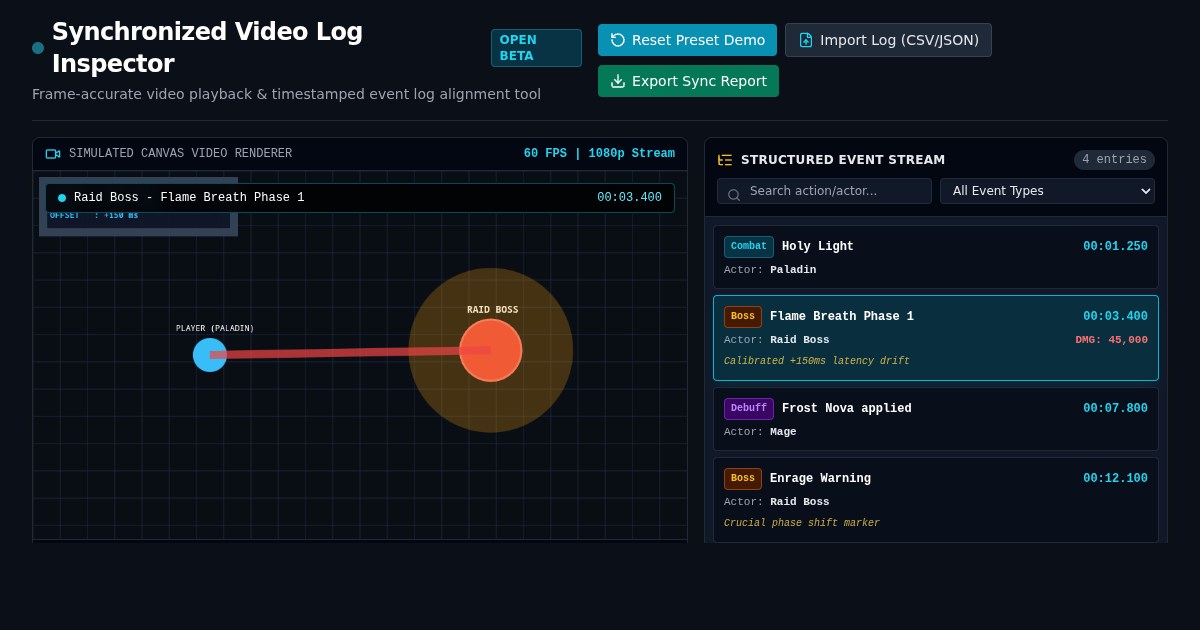The height and width of the screenshot is (630, 1200).
Task: Click the Export Sync Report download icon
Action: [x=618, y=81]
